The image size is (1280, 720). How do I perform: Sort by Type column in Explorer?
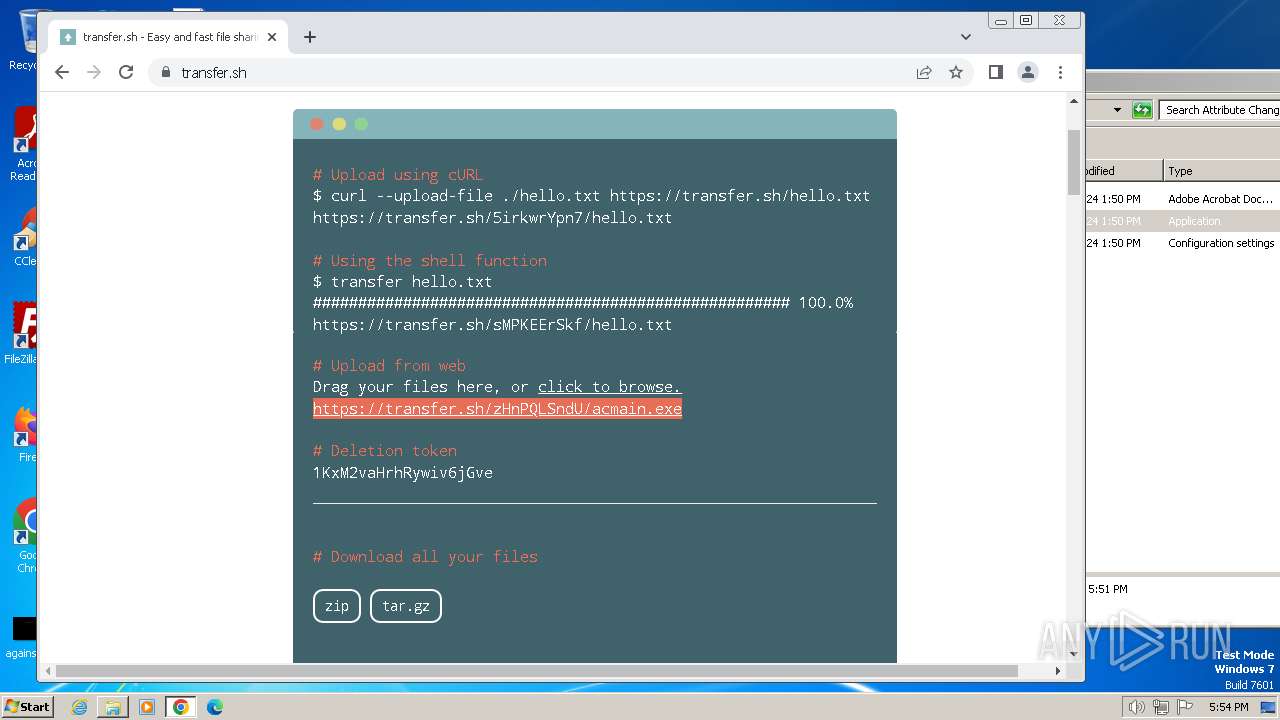coord(1222,171)
